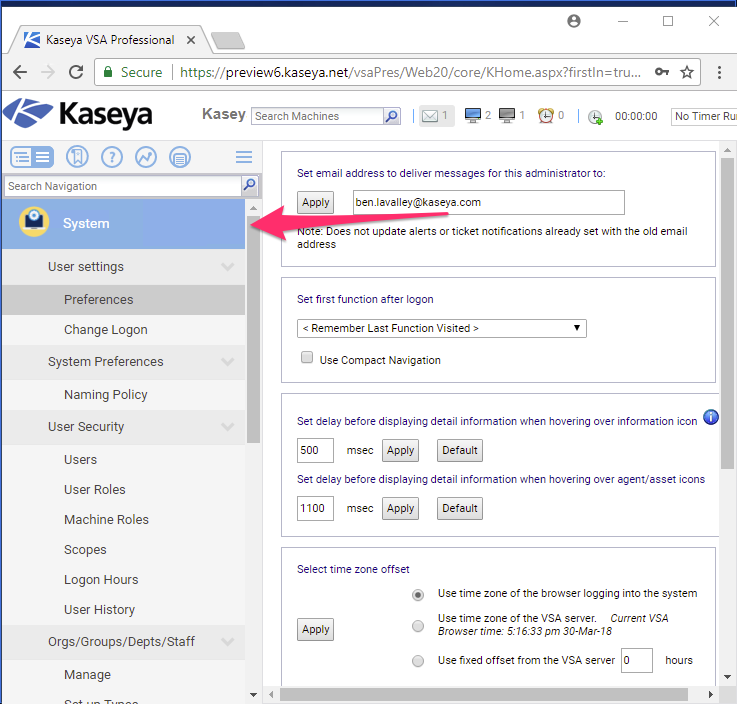
Task: Open the bookmarks icon in sidebar toolbar
Action: (77, 157)
